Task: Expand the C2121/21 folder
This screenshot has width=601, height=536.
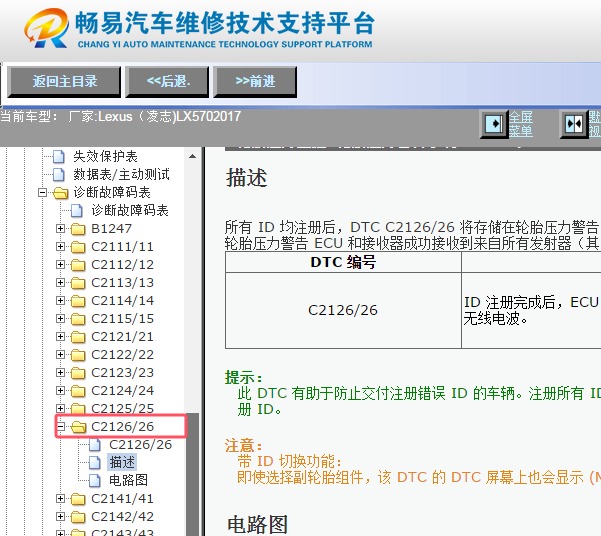Action: pyautogui.click(x=60, y=336)
